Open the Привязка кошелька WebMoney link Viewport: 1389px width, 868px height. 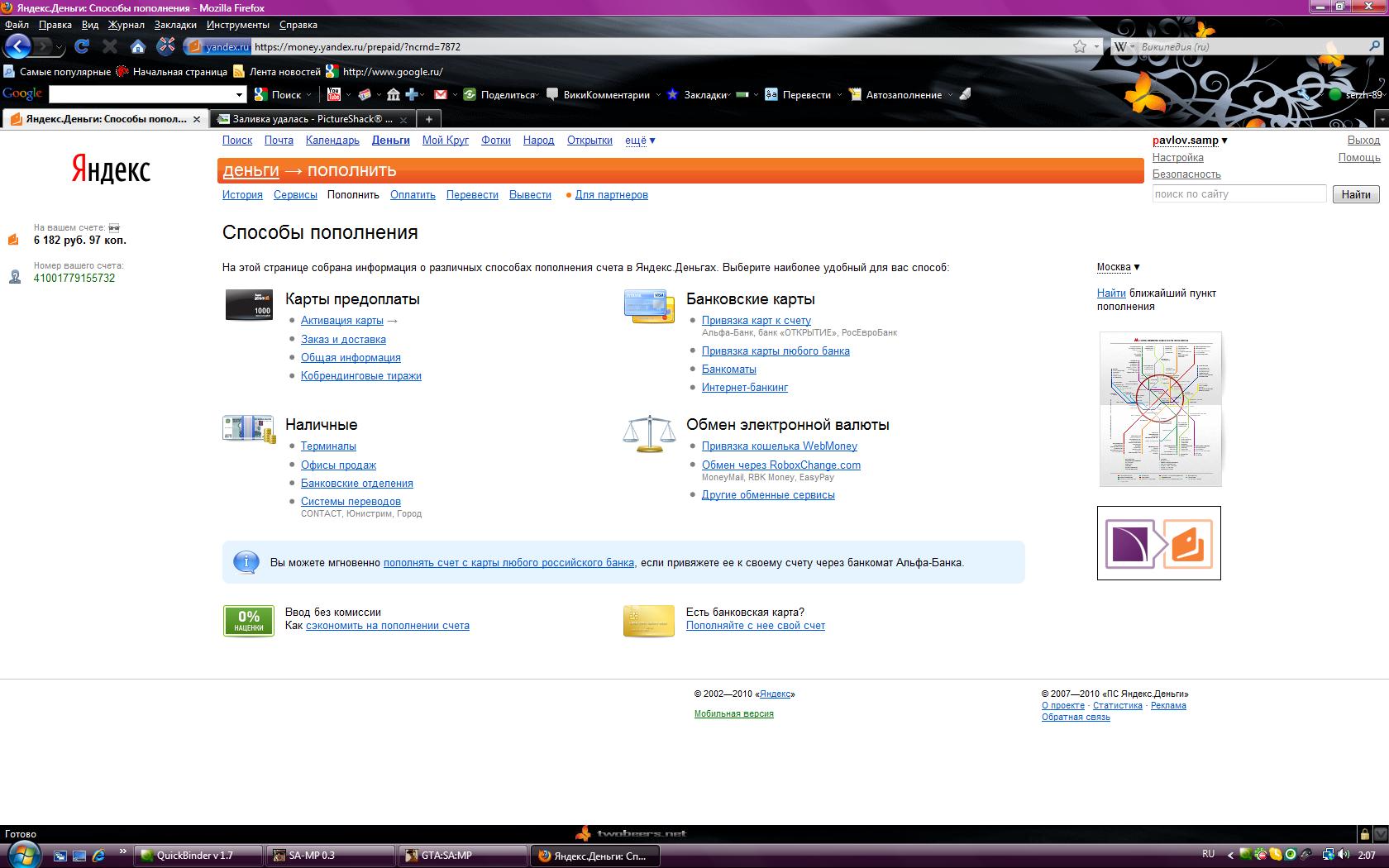780,446
